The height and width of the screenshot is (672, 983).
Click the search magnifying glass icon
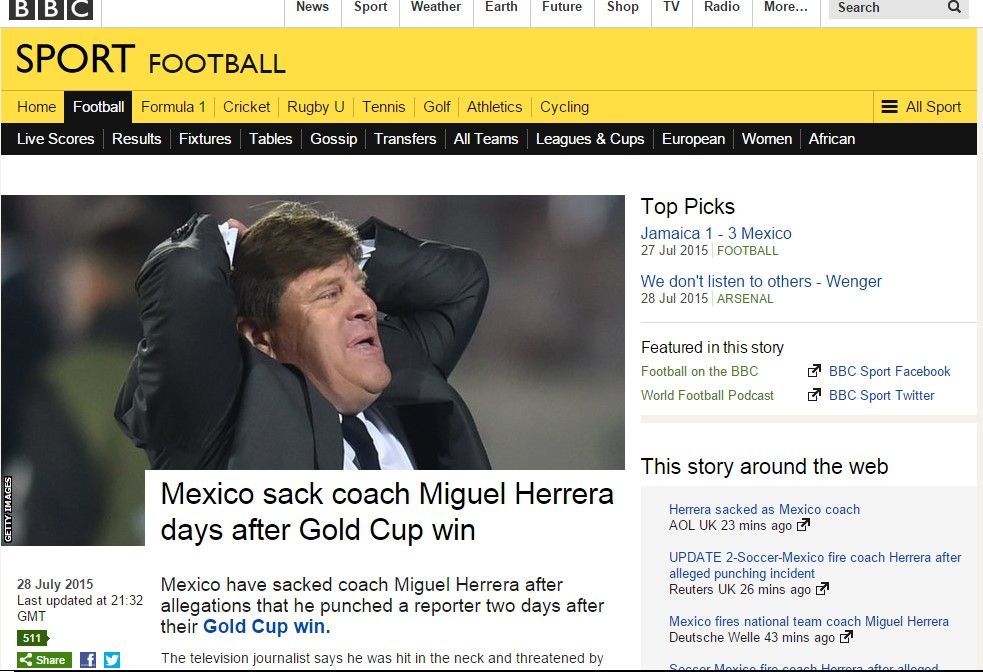coord(955,8)
